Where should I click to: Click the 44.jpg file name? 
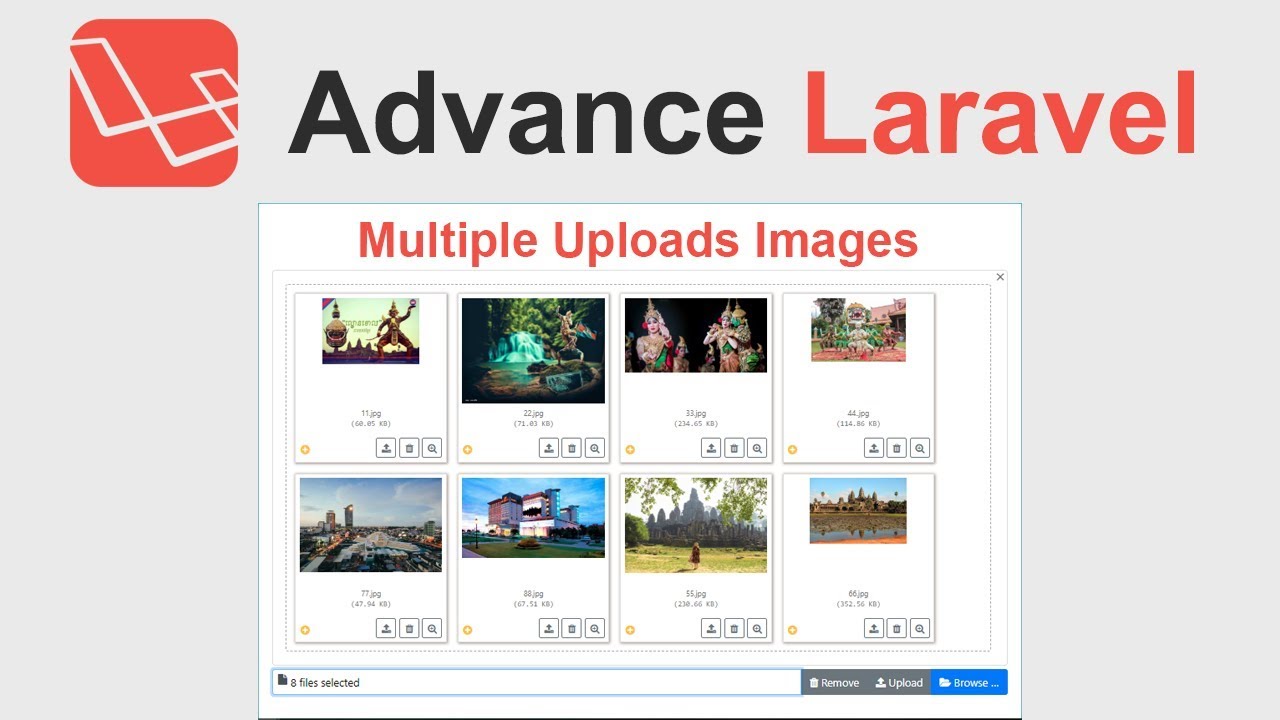click(858, 413)
